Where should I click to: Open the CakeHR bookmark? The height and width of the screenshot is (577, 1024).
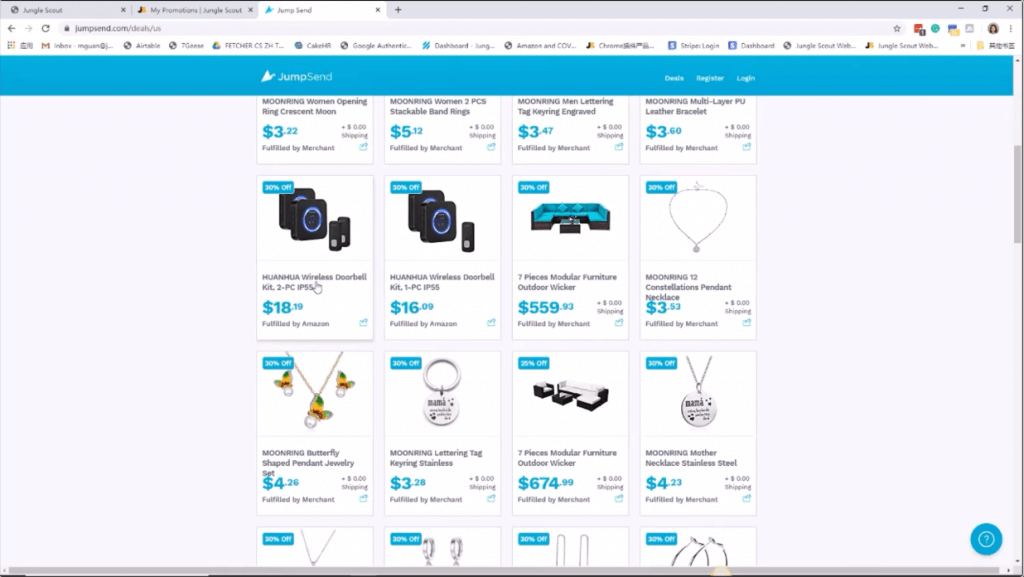(x=313, y=46)
